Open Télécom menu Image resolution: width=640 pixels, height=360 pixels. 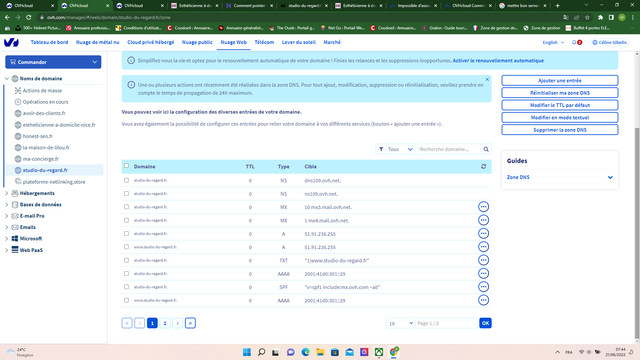point(264,42)
